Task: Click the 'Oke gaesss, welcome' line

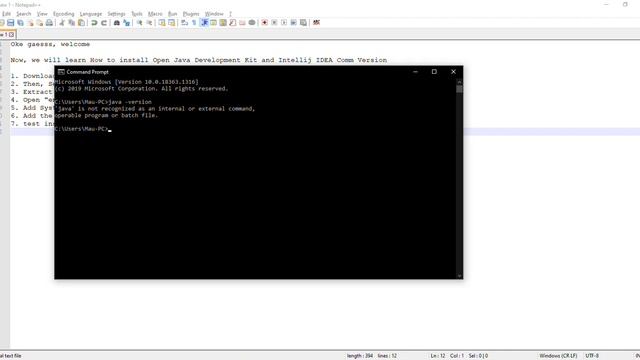Action: (x=50, y=44)
